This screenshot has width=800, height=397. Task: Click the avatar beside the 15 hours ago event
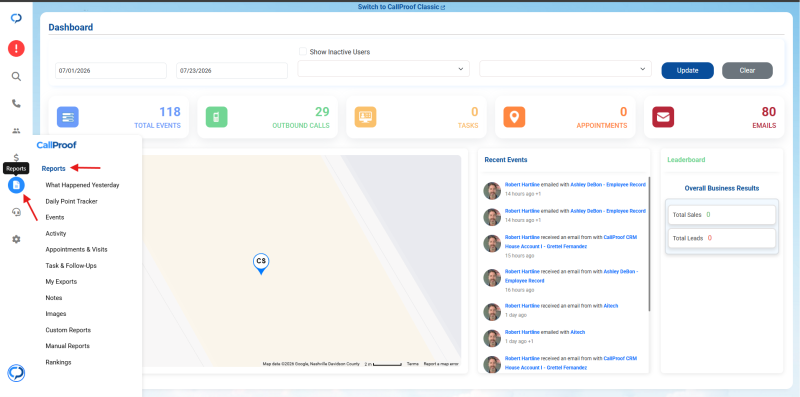pyautogui.click(x=492, y=243)
